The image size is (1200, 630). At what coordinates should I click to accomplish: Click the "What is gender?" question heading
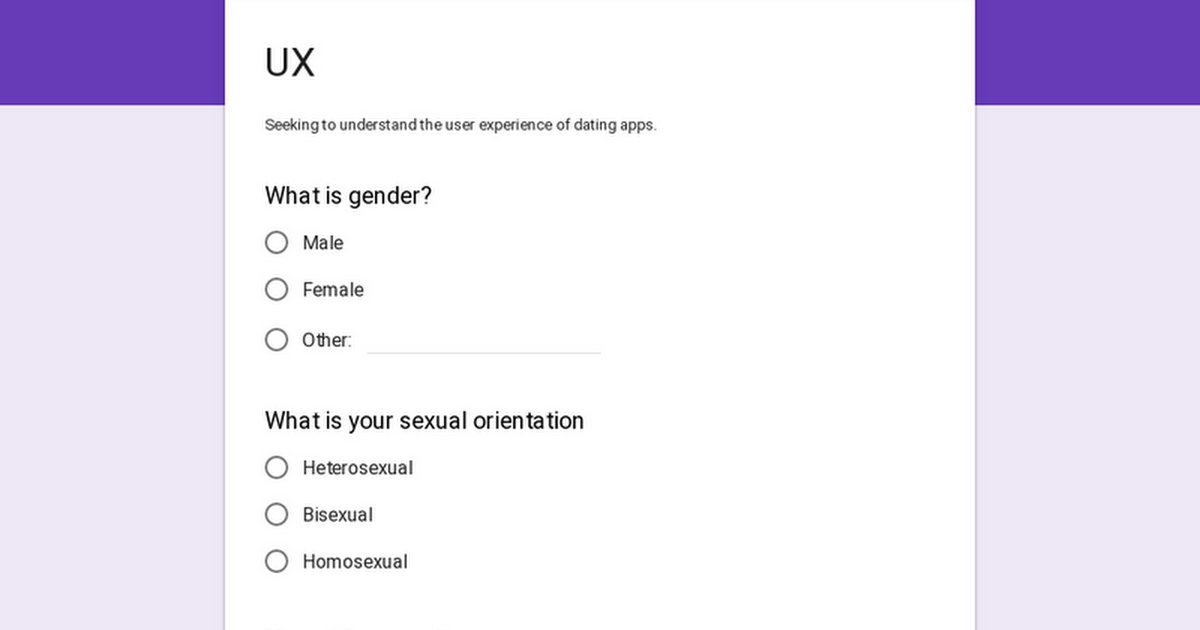point(348,196)
